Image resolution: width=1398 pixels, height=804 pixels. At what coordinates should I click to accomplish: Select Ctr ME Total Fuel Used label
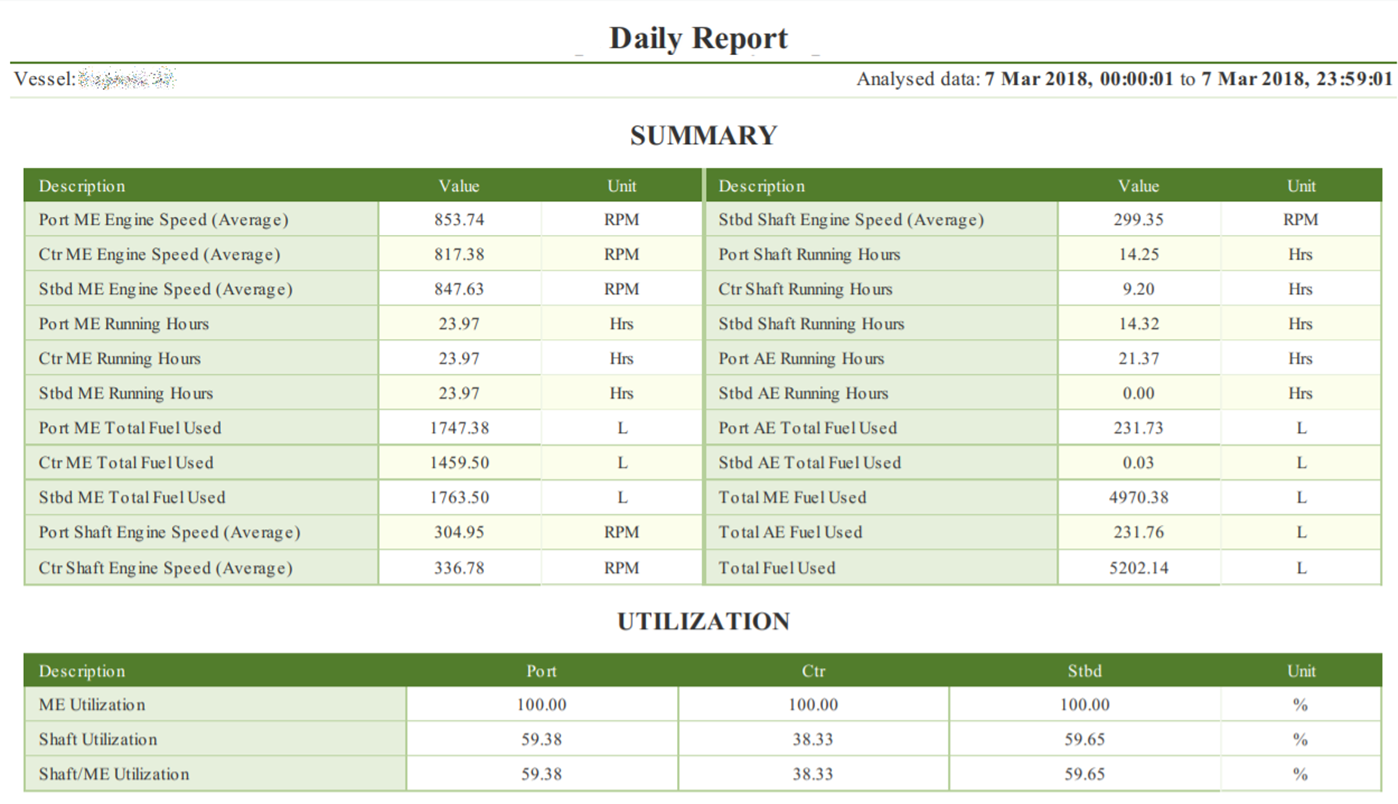[126, 463]
